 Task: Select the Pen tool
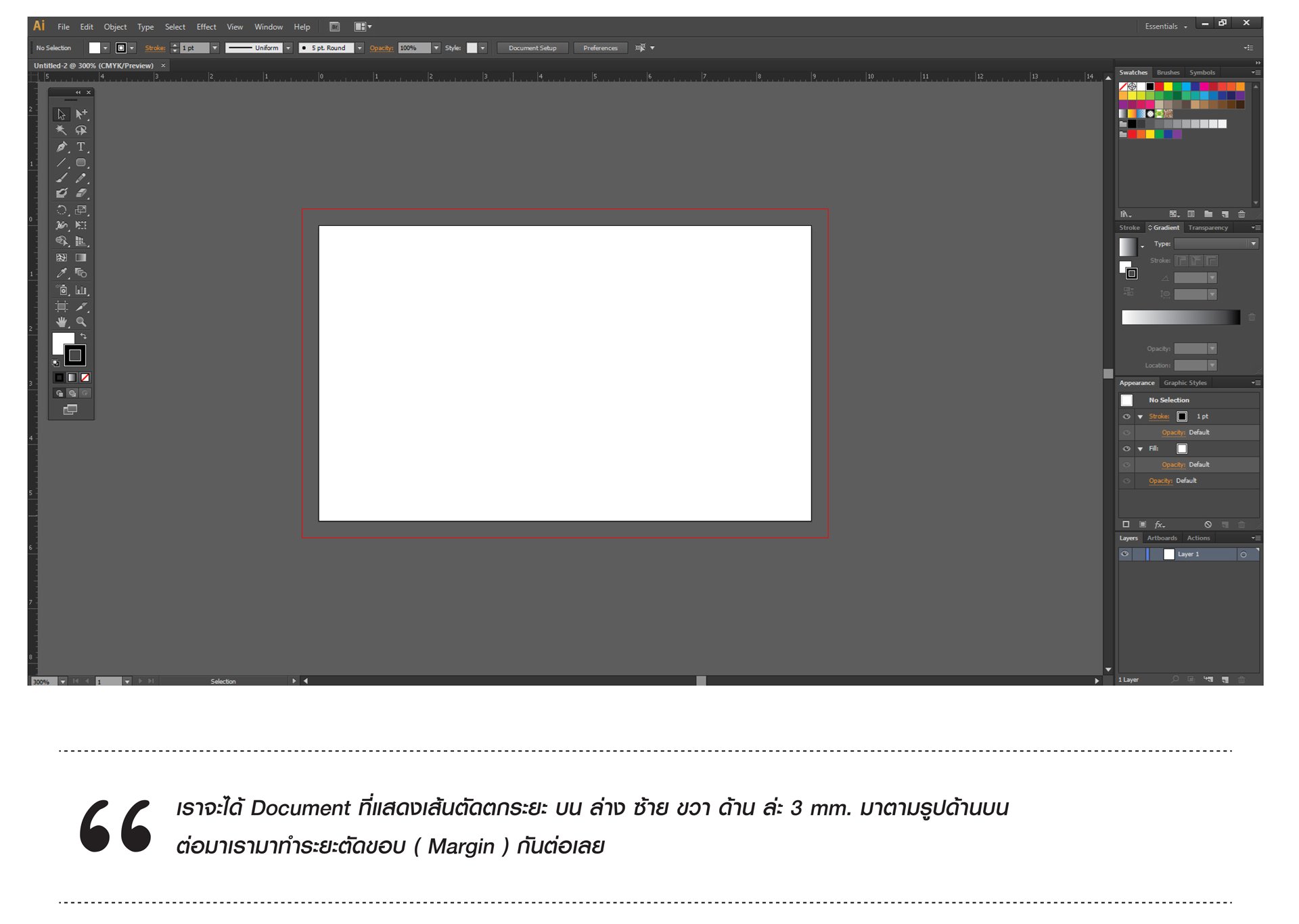click(x=62, y=147)
